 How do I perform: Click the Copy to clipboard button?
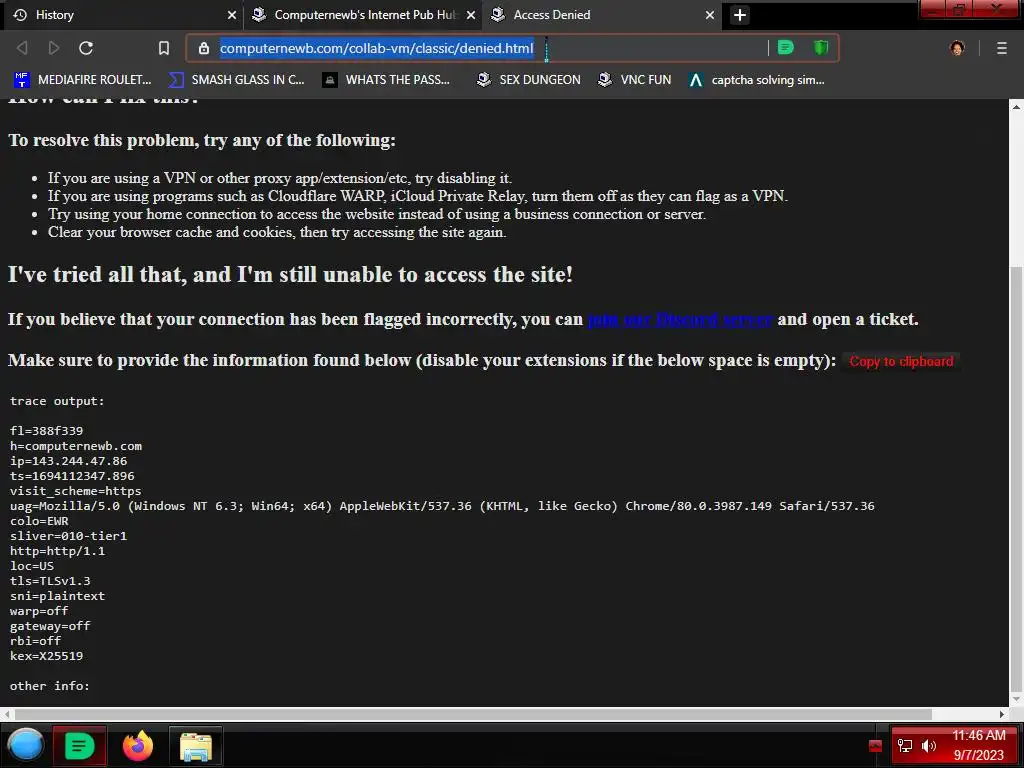click(901, 361)
